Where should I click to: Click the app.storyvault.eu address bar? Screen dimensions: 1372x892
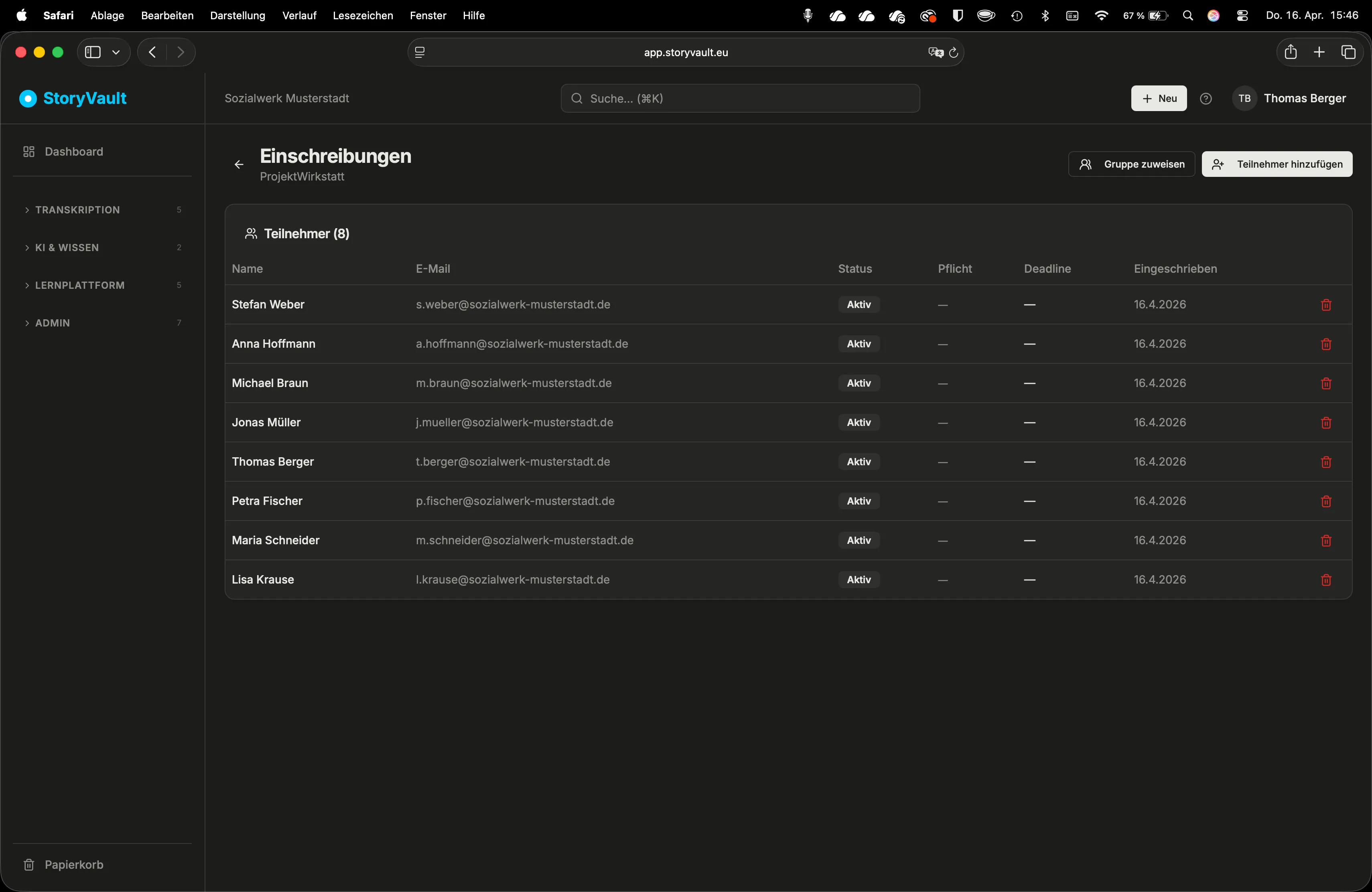click(x=686, y=53)
